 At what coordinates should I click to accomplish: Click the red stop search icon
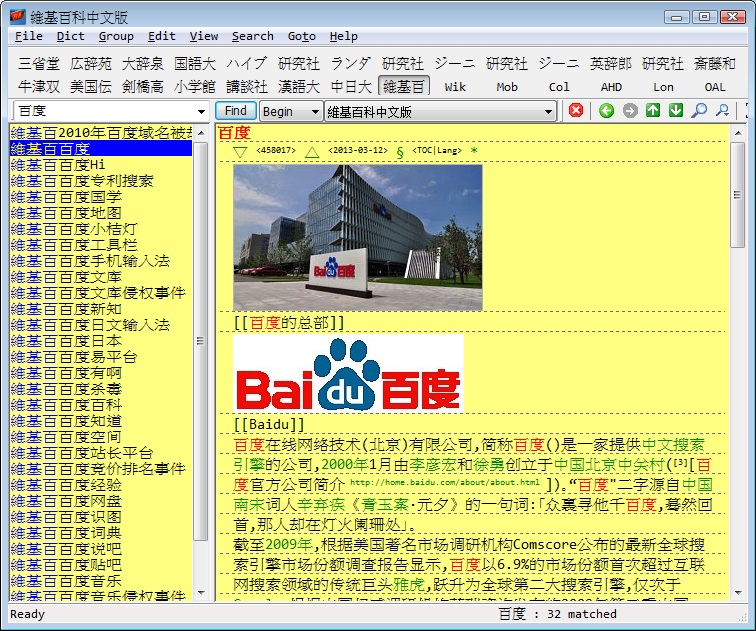576,110
